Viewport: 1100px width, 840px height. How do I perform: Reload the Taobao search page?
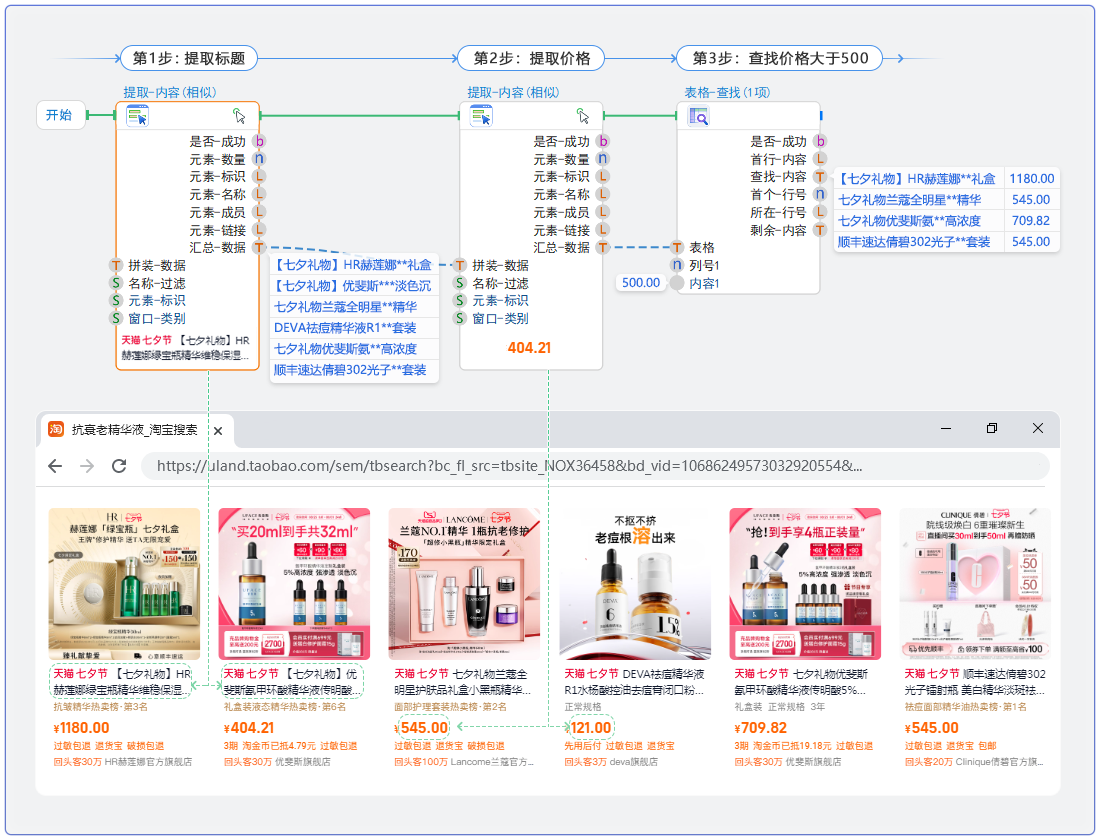pyautogui.click(x=119, y=466)
